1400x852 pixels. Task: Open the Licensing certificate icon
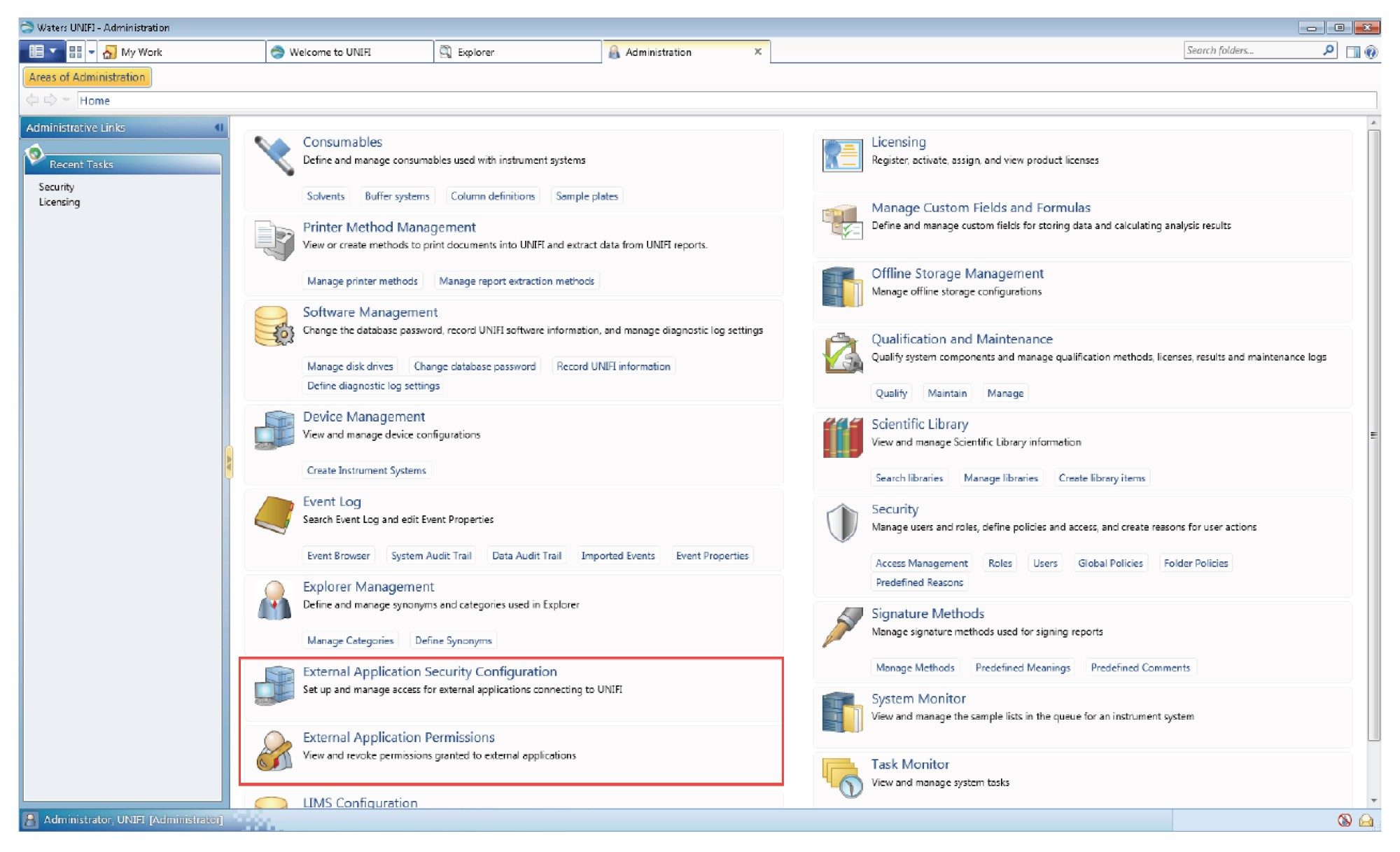coord(842,155)
